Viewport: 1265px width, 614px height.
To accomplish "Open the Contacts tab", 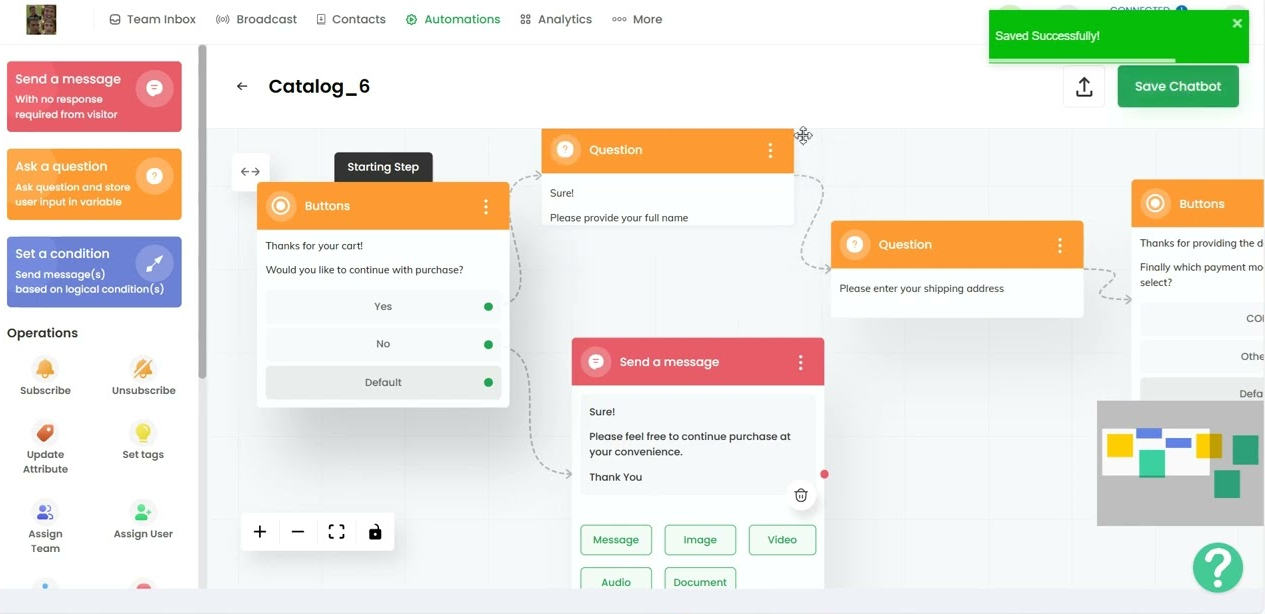I will (x=350, y=19).
